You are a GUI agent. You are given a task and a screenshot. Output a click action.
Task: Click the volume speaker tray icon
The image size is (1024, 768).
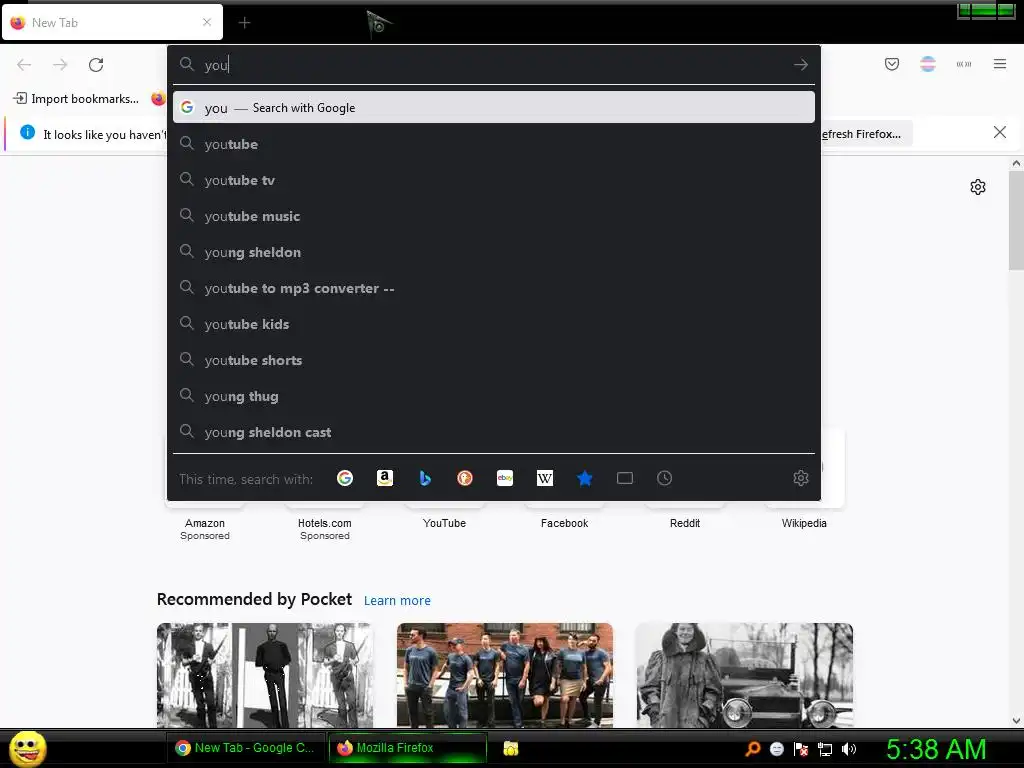pyautogui.click(x=849, y=749)
